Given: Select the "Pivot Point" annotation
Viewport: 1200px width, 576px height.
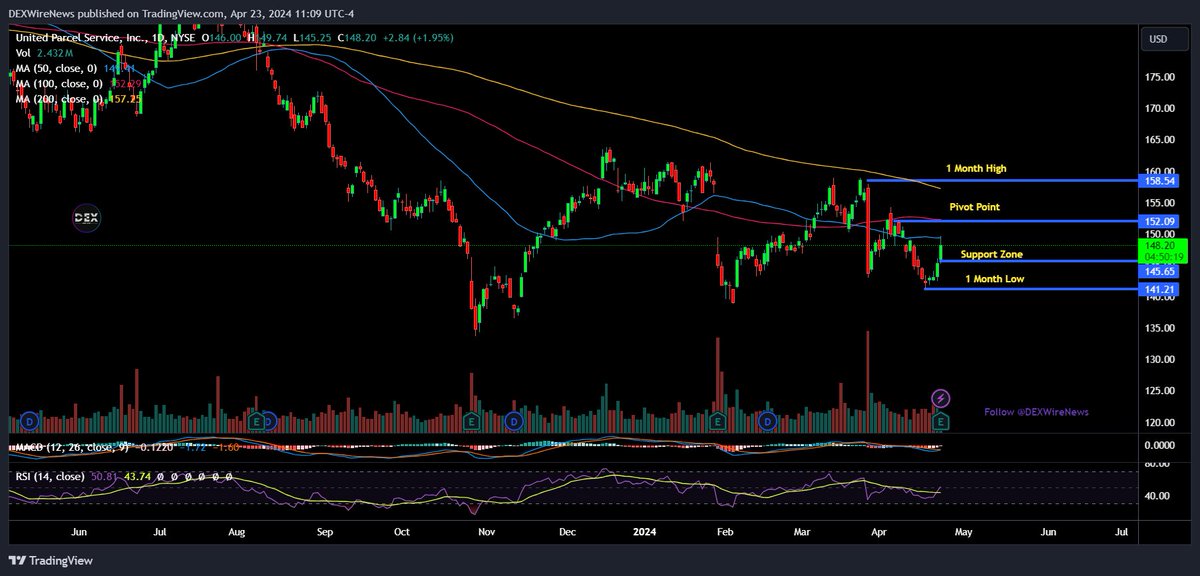Looking at the screenshot, I should pos(974,206).
